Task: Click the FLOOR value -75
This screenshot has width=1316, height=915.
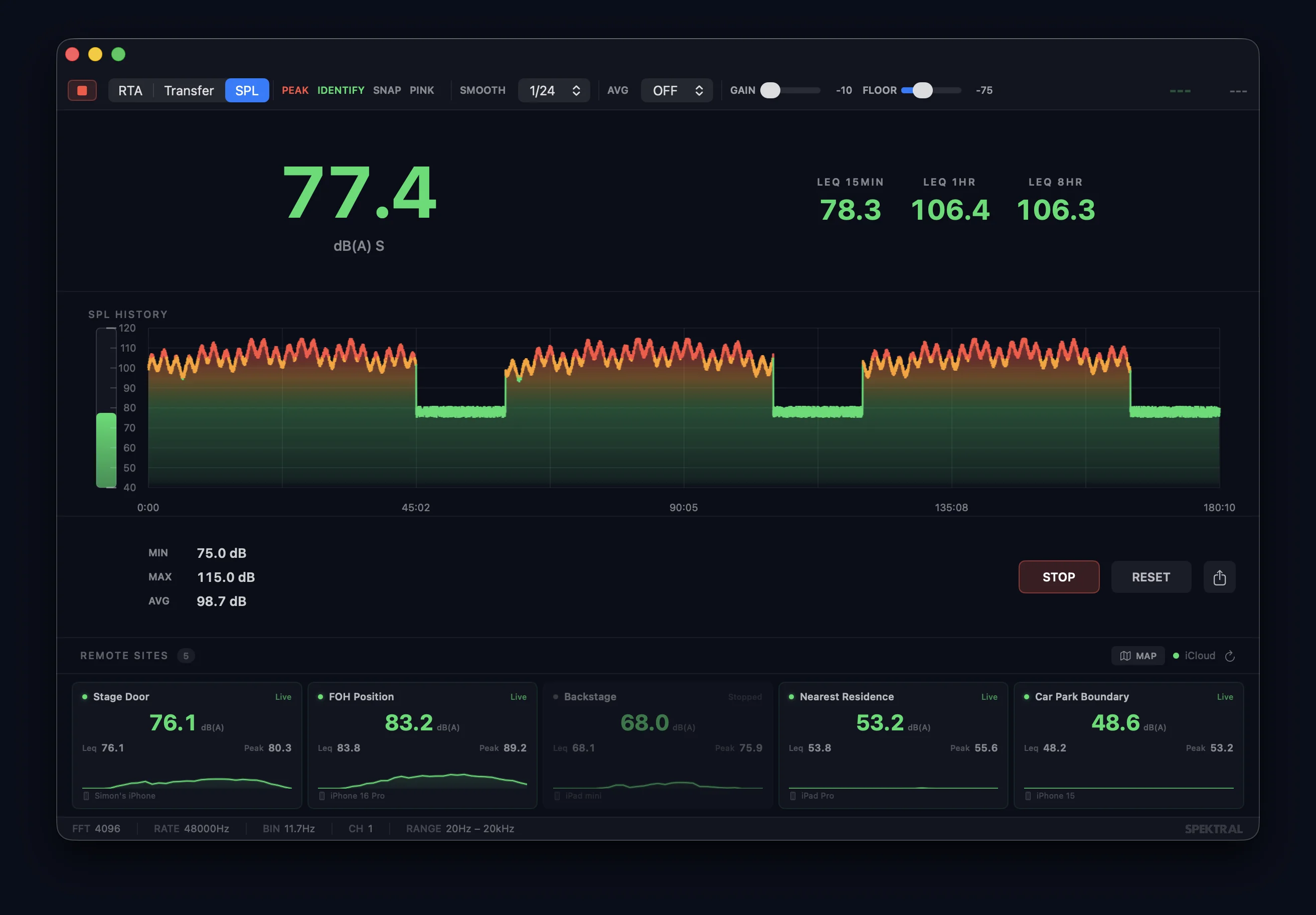Action: 984,91
